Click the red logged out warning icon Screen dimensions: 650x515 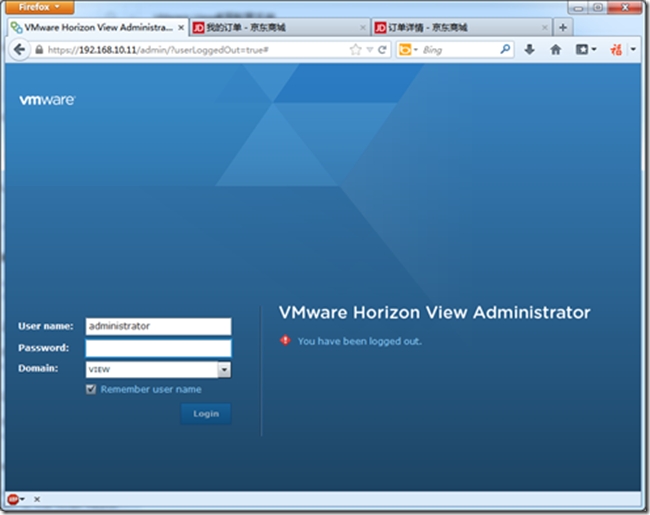click(285, 340)
